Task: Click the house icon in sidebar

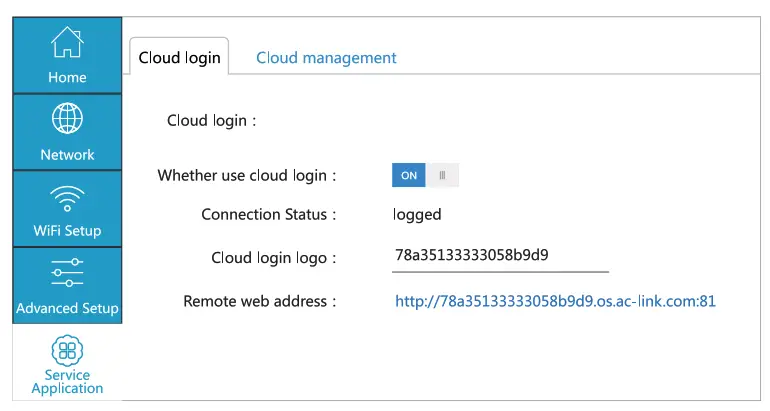Action: 67,43
